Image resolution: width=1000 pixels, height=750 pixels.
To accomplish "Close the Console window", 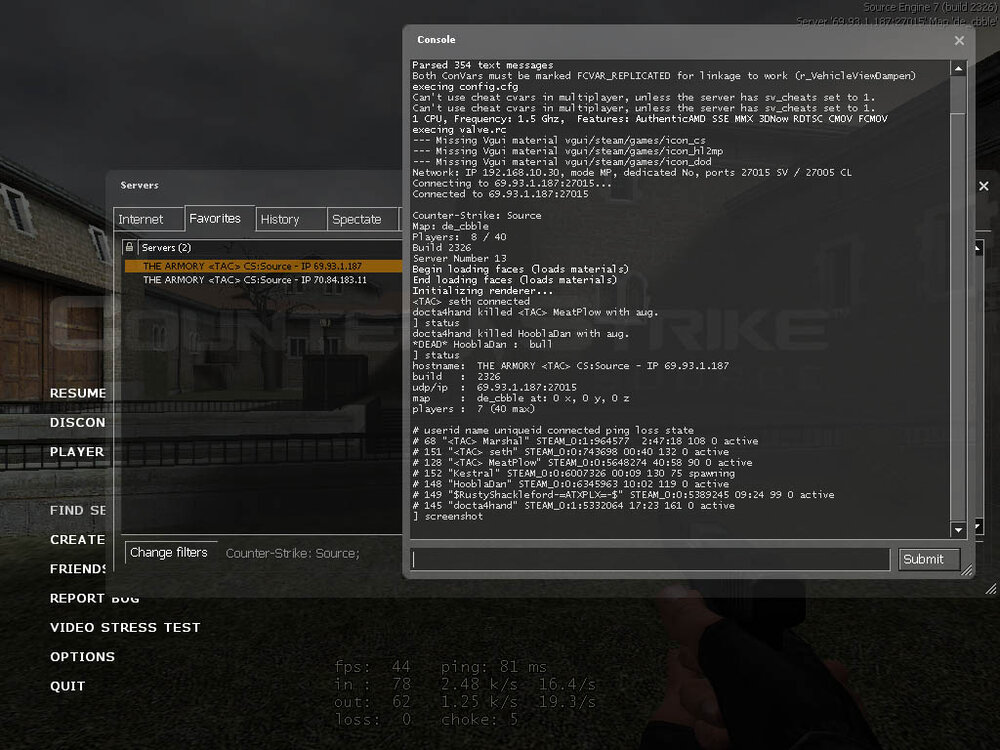I will [x=959, y=41].
